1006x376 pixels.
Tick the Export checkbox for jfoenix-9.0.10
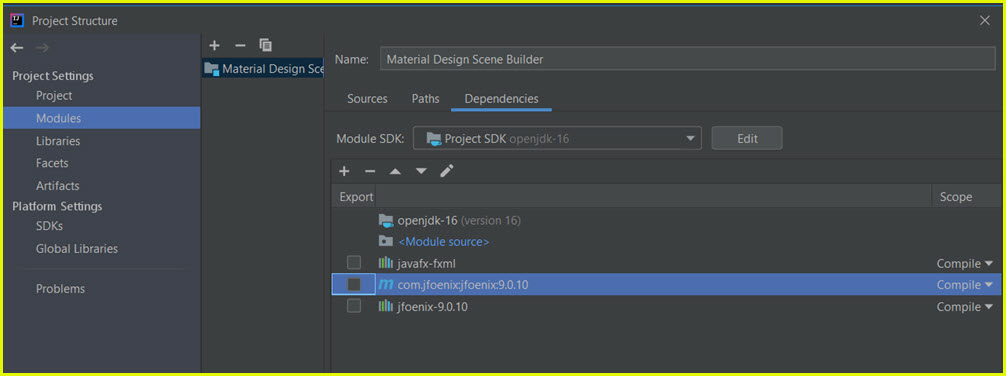(354, 306)
